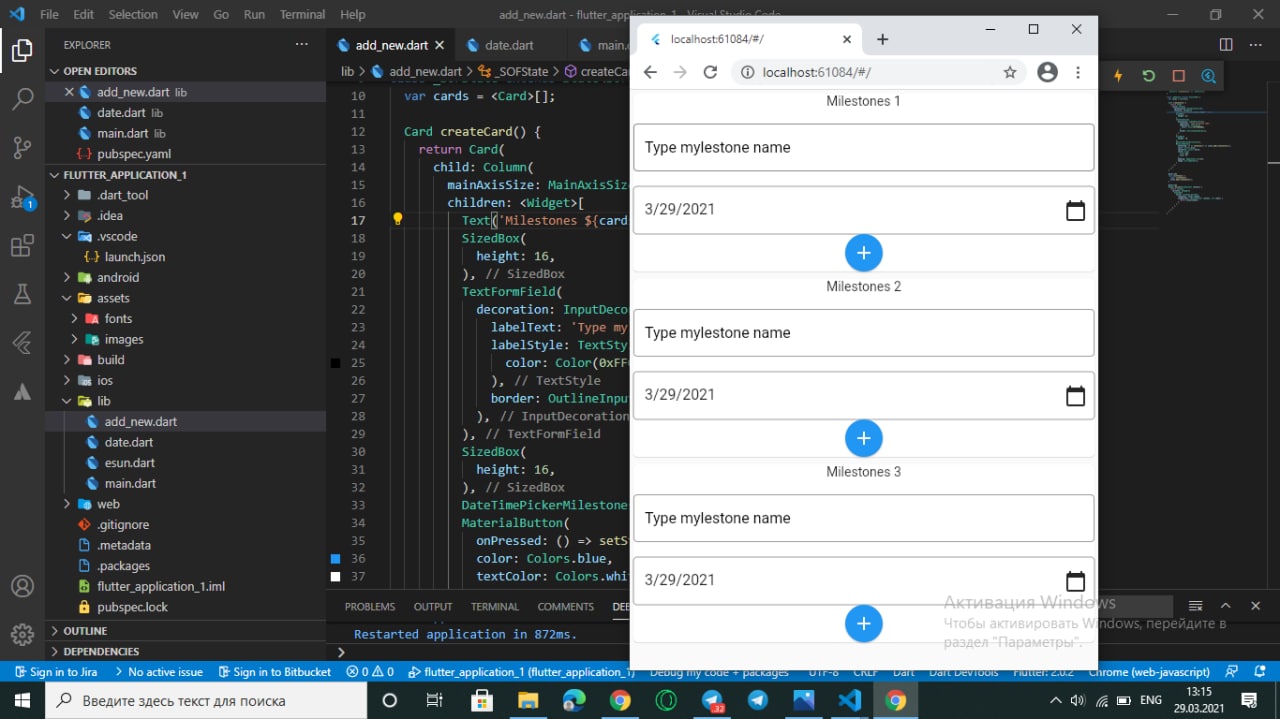This screenshot has width=1280, height=719.
Task: Switch to the OUTPUT panel tab
Action: 433,606
